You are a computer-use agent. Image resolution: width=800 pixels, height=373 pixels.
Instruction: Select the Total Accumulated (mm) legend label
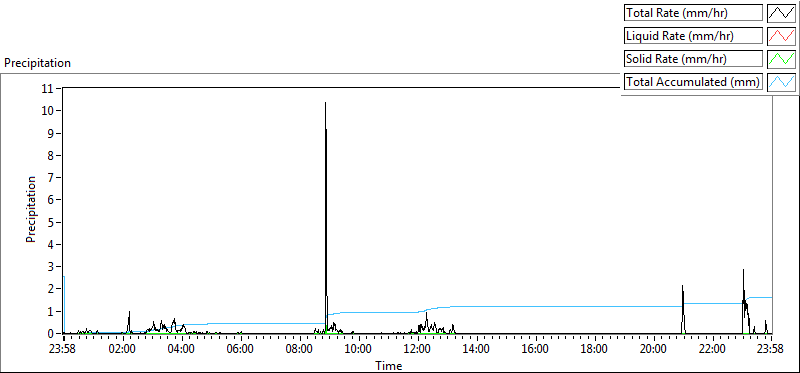pos(693,82)
